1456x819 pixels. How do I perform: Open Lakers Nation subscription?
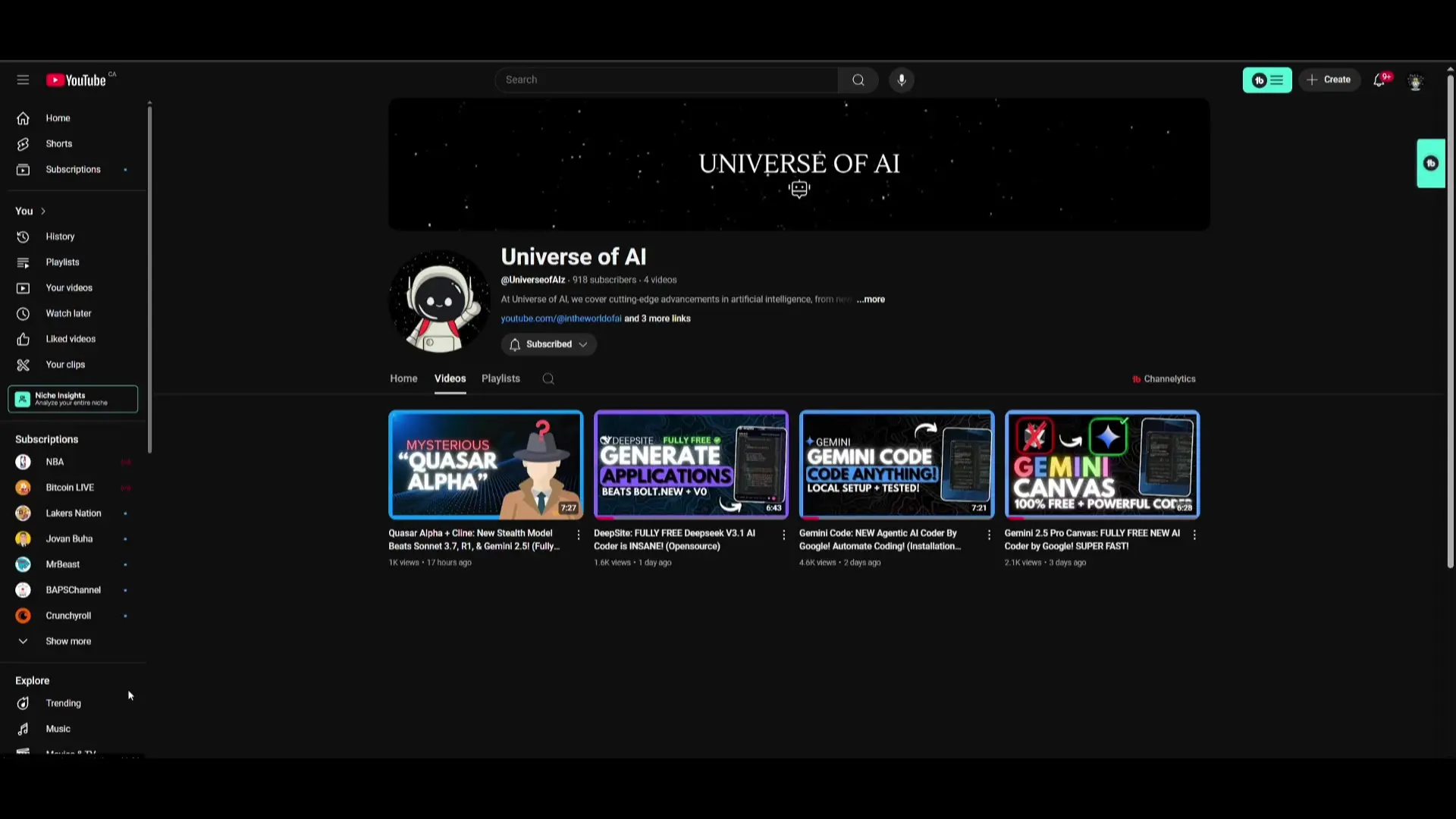coord(73,513)
